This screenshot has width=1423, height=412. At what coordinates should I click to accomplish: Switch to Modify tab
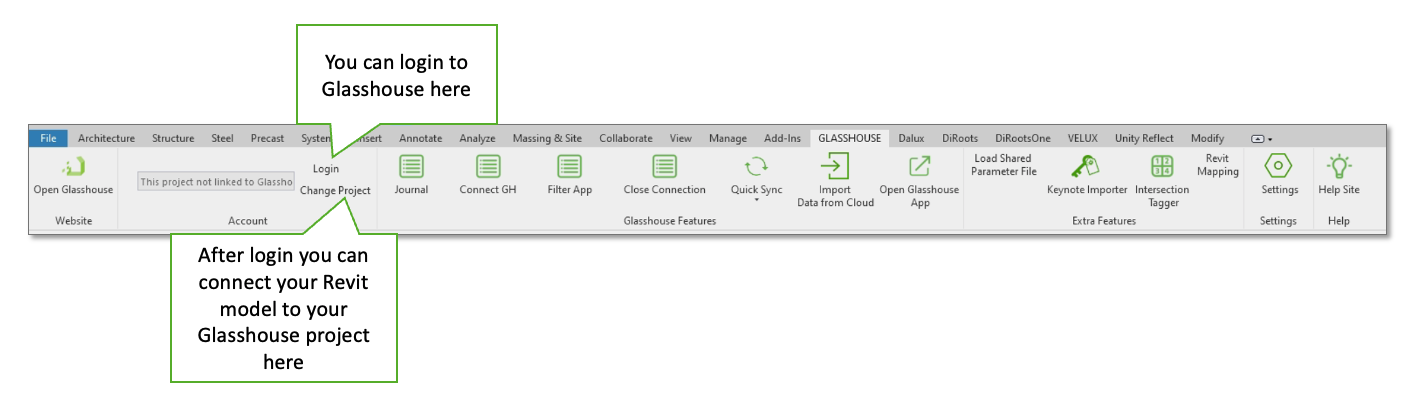1207,138
